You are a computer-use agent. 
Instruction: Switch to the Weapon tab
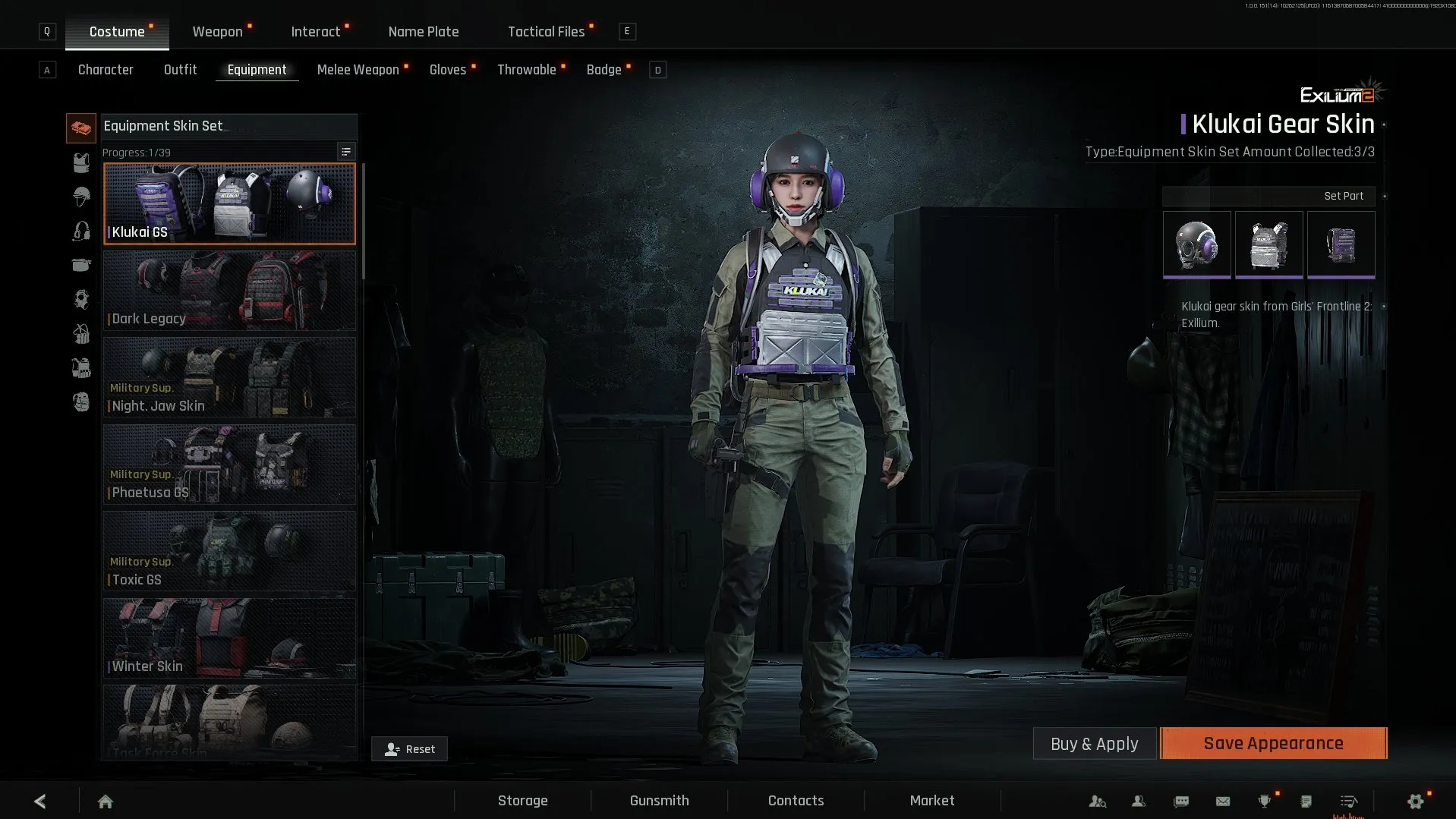(218, 32)
